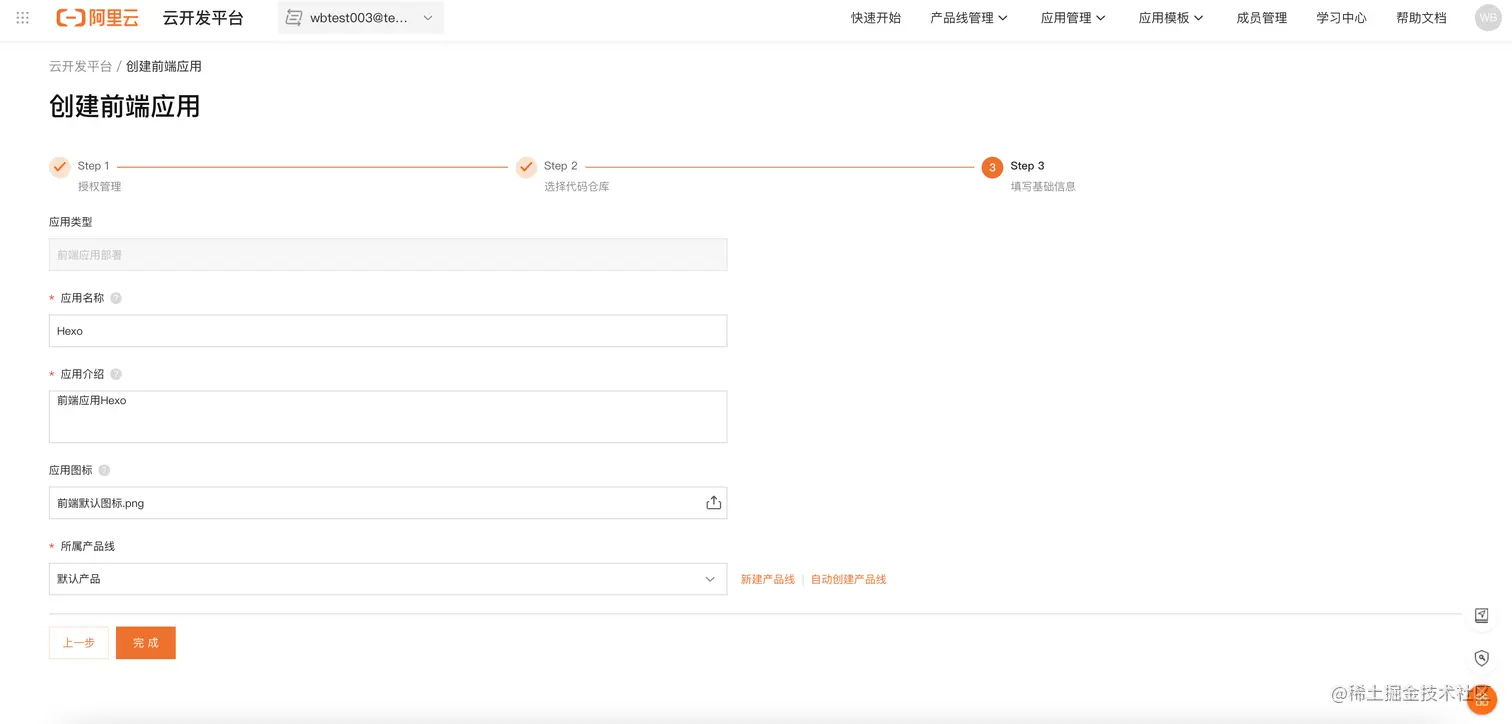1512x724 pixels.
Task: Click the 应用名称 input containing Hexo
Action: click(388, 331)
